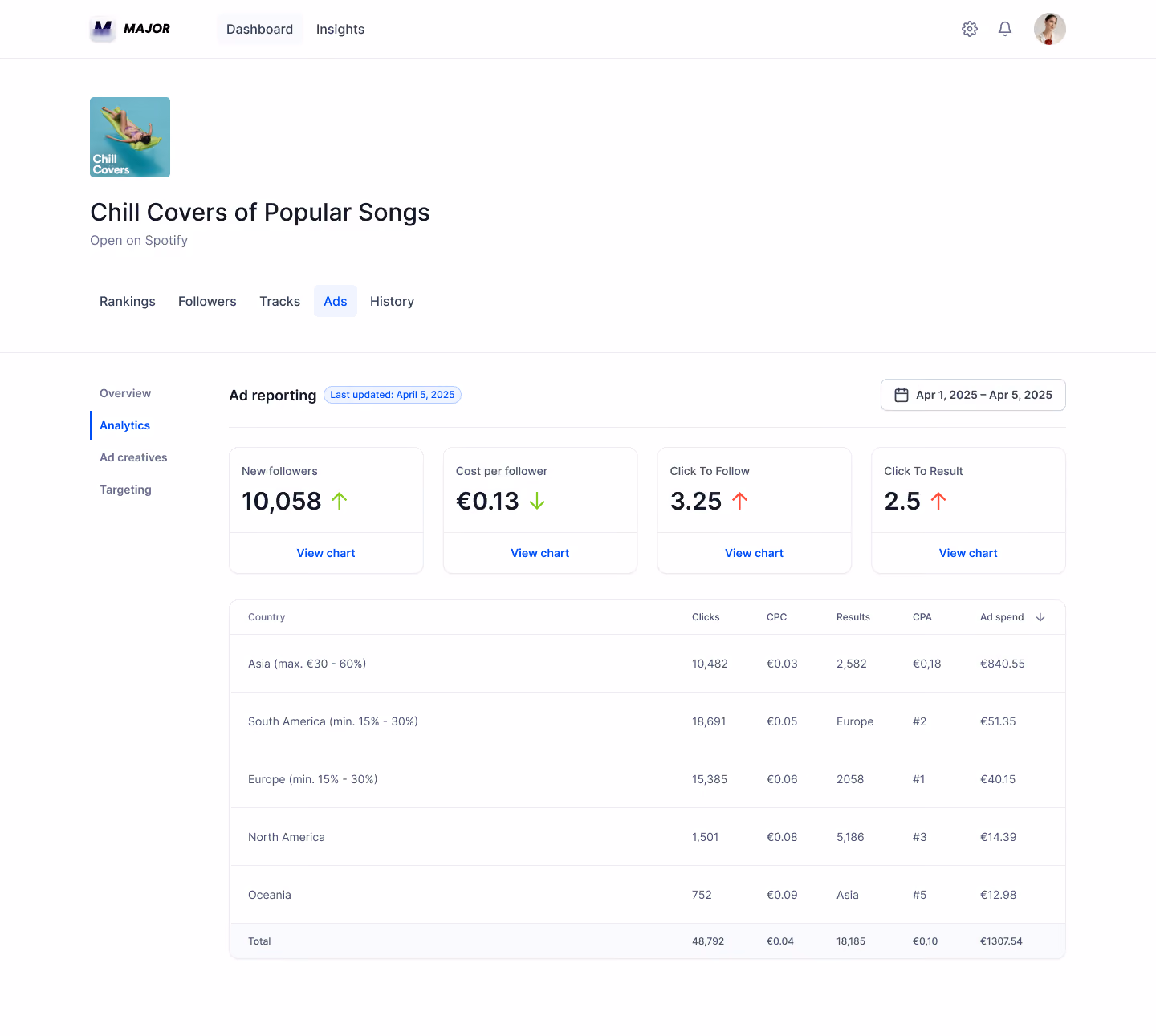
Task: Open the Followers tab
Action: point(207,301)
